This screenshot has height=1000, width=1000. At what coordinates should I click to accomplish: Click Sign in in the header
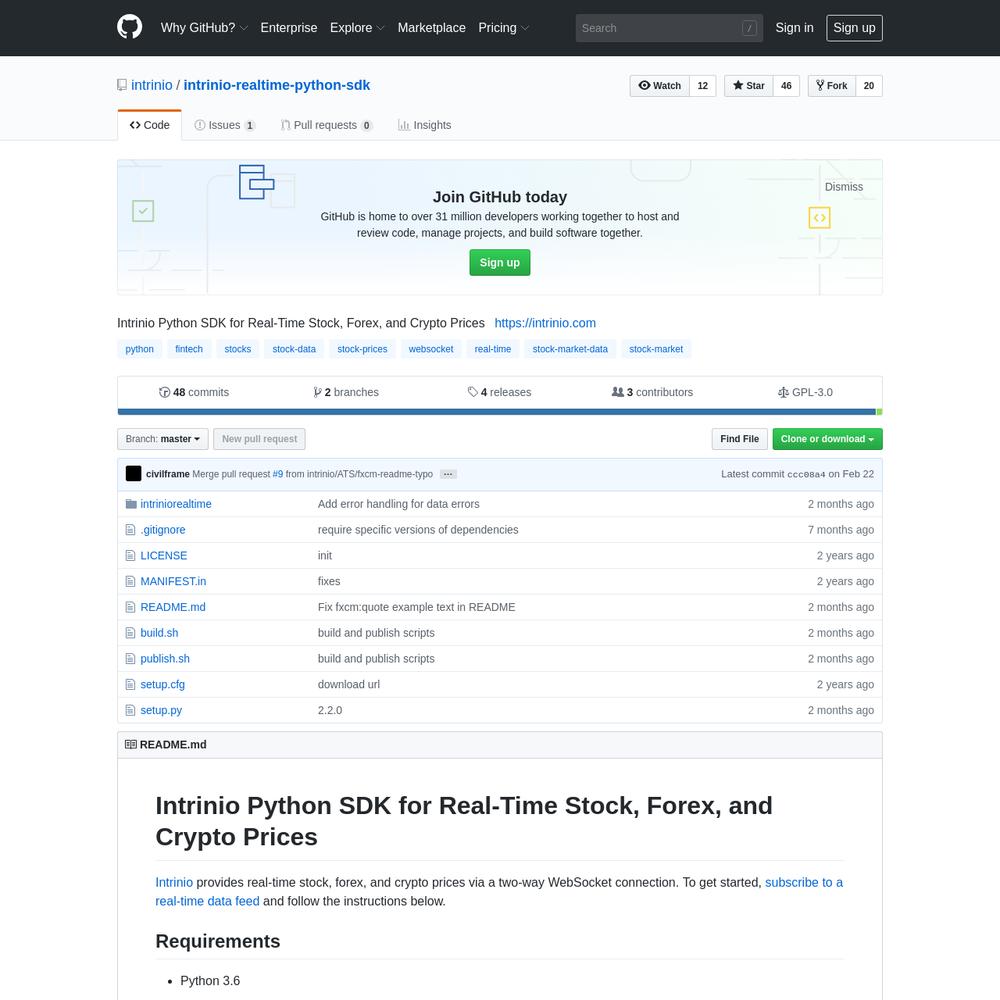[795, 28]
